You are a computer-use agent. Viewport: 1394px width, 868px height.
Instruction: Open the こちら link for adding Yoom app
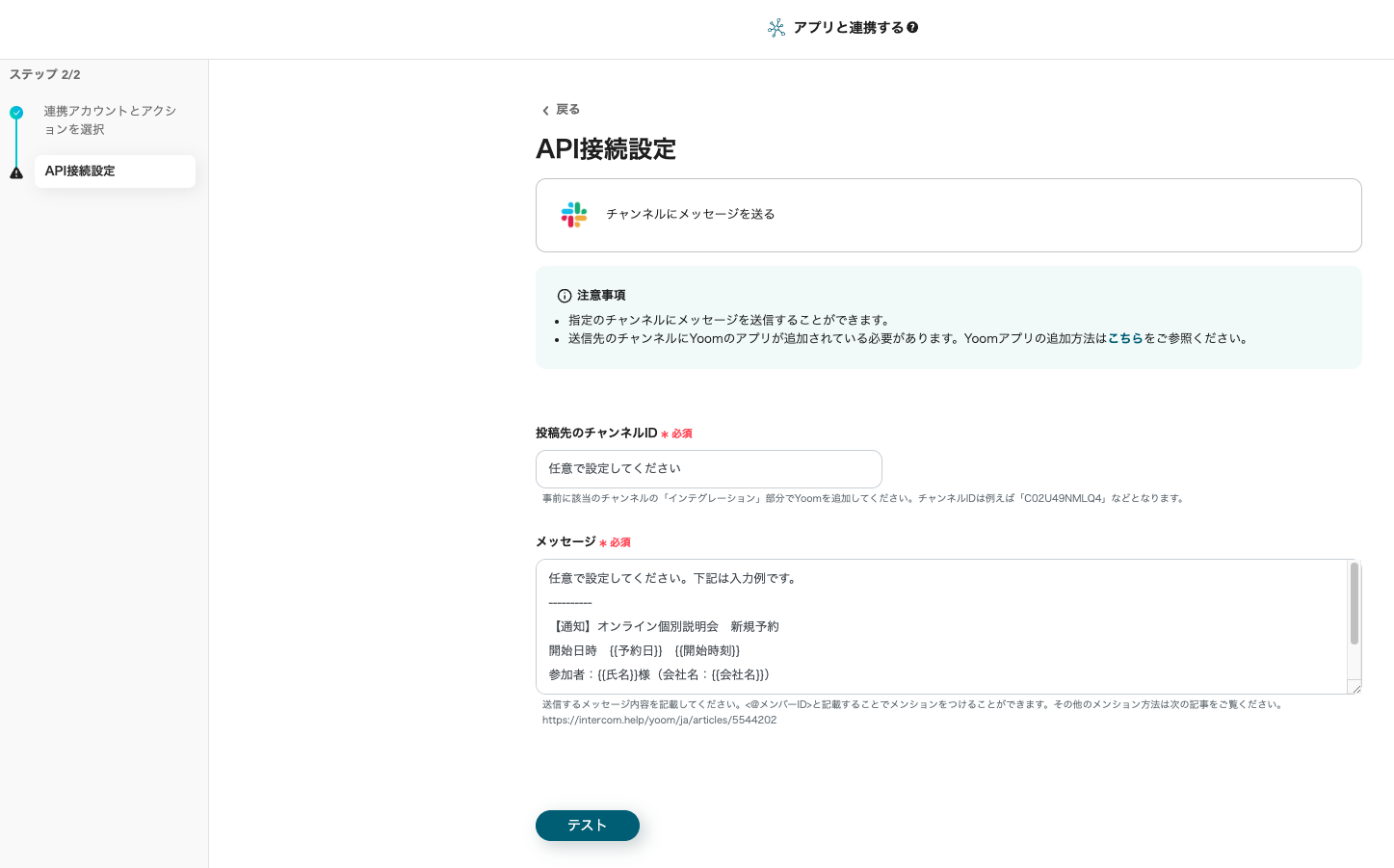tap(1124, 339)
